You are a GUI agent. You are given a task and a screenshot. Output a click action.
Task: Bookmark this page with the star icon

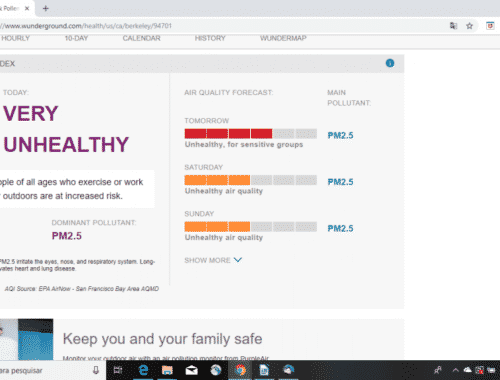pos(469,26)
